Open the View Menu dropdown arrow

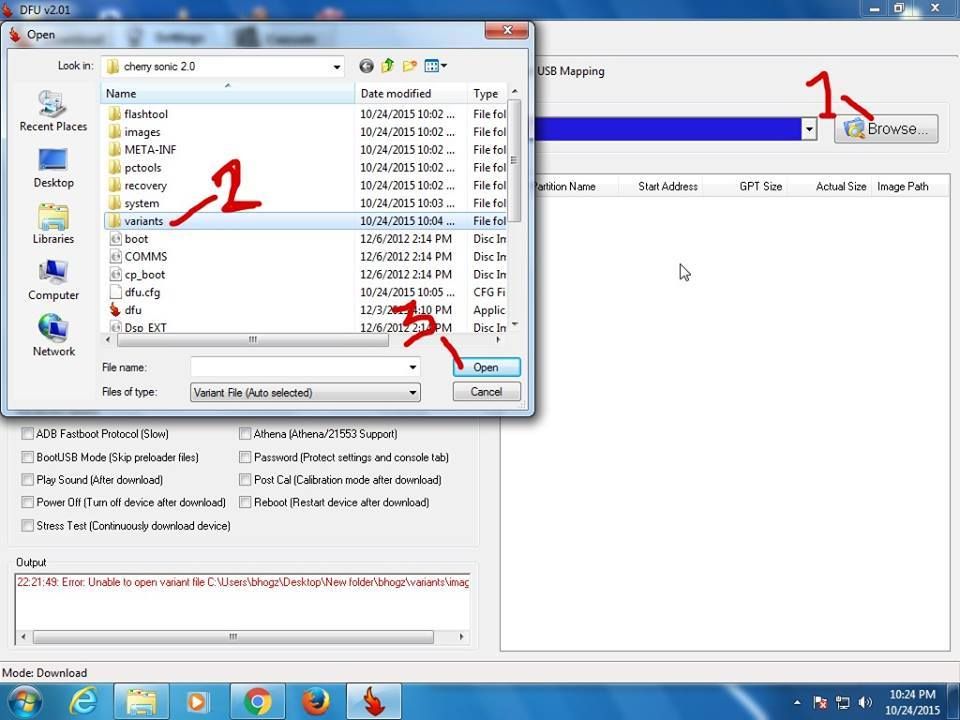(444, 66)
